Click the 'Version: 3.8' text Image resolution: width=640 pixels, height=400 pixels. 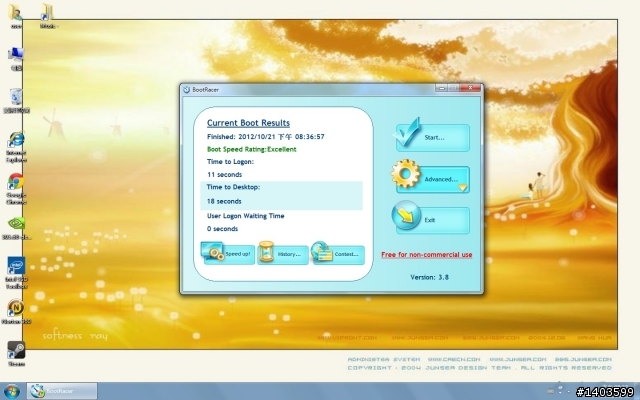click(429, 277)
